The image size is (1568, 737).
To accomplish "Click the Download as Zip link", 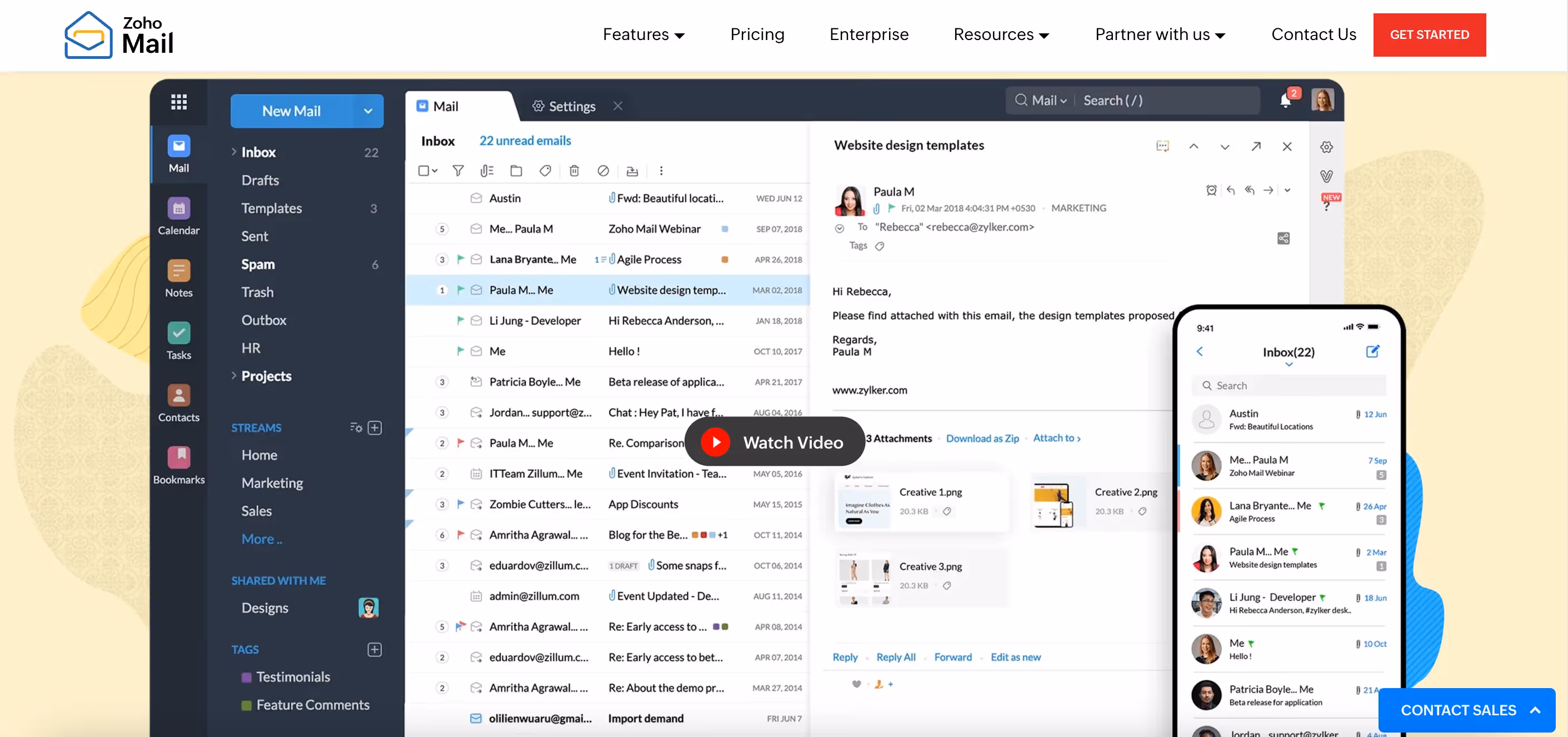I will [x=982, y=439].
